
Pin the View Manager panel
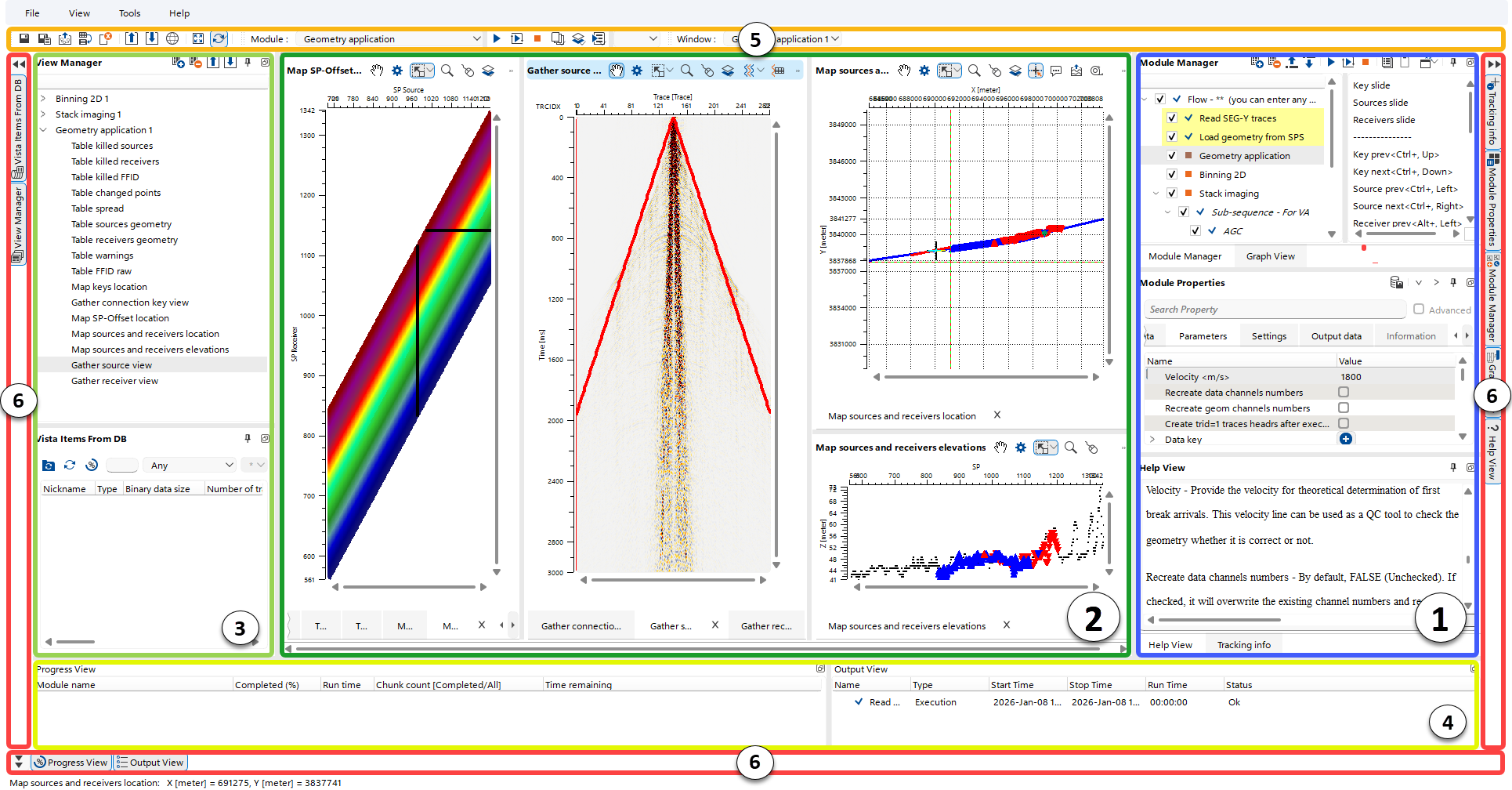tap(248, 63)
